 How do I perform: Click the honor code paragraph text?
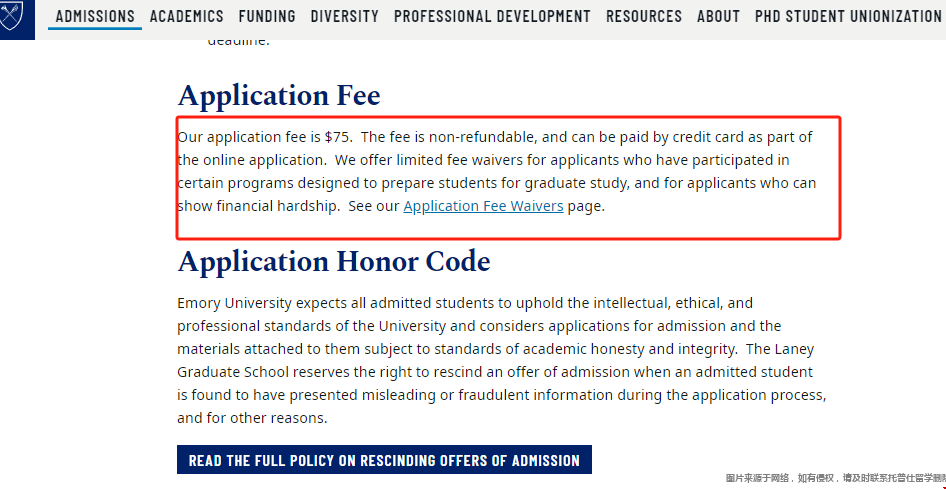pyautogui.click(x=501, y=361)
